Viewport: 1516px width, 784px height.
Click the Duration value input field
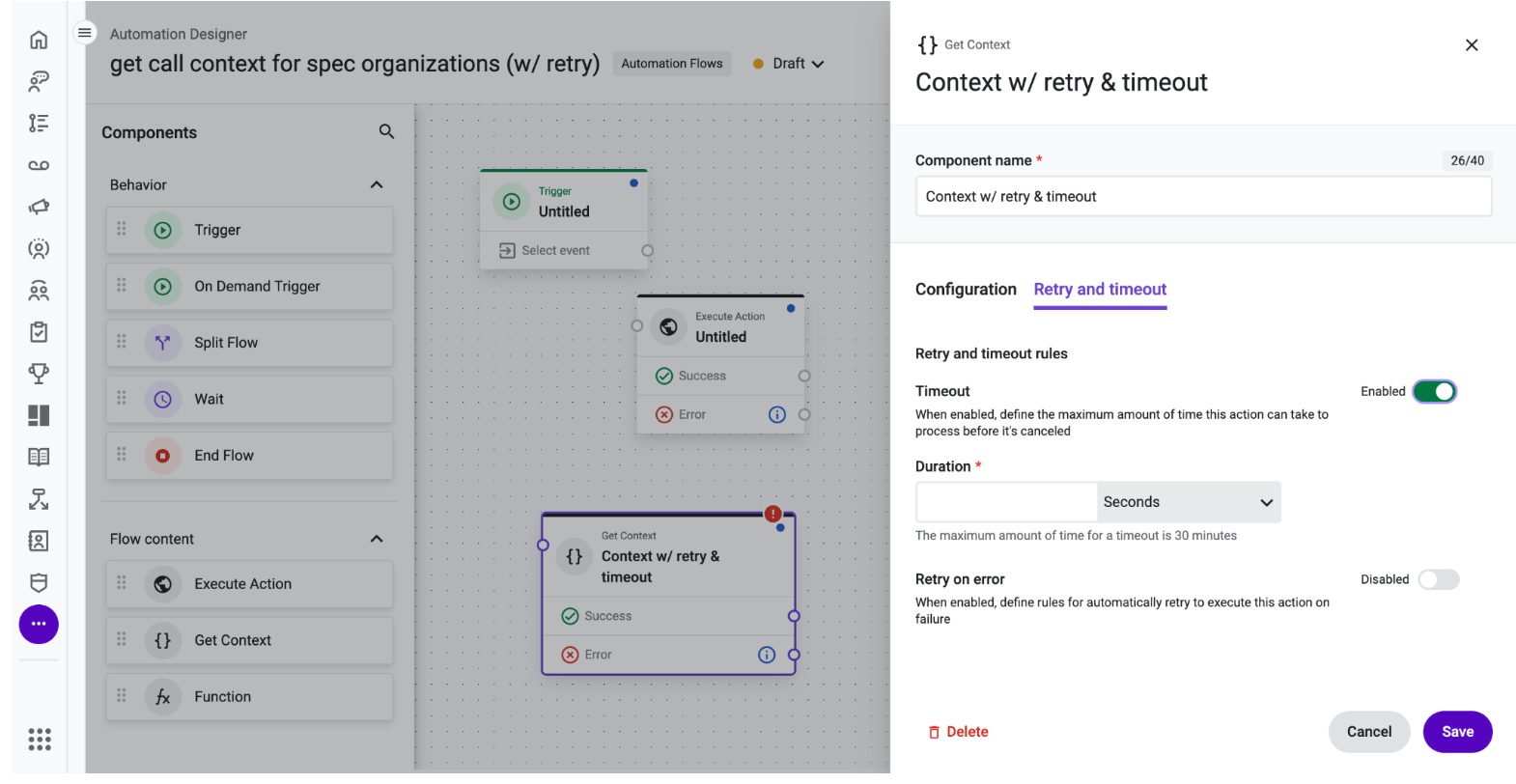1006,502
